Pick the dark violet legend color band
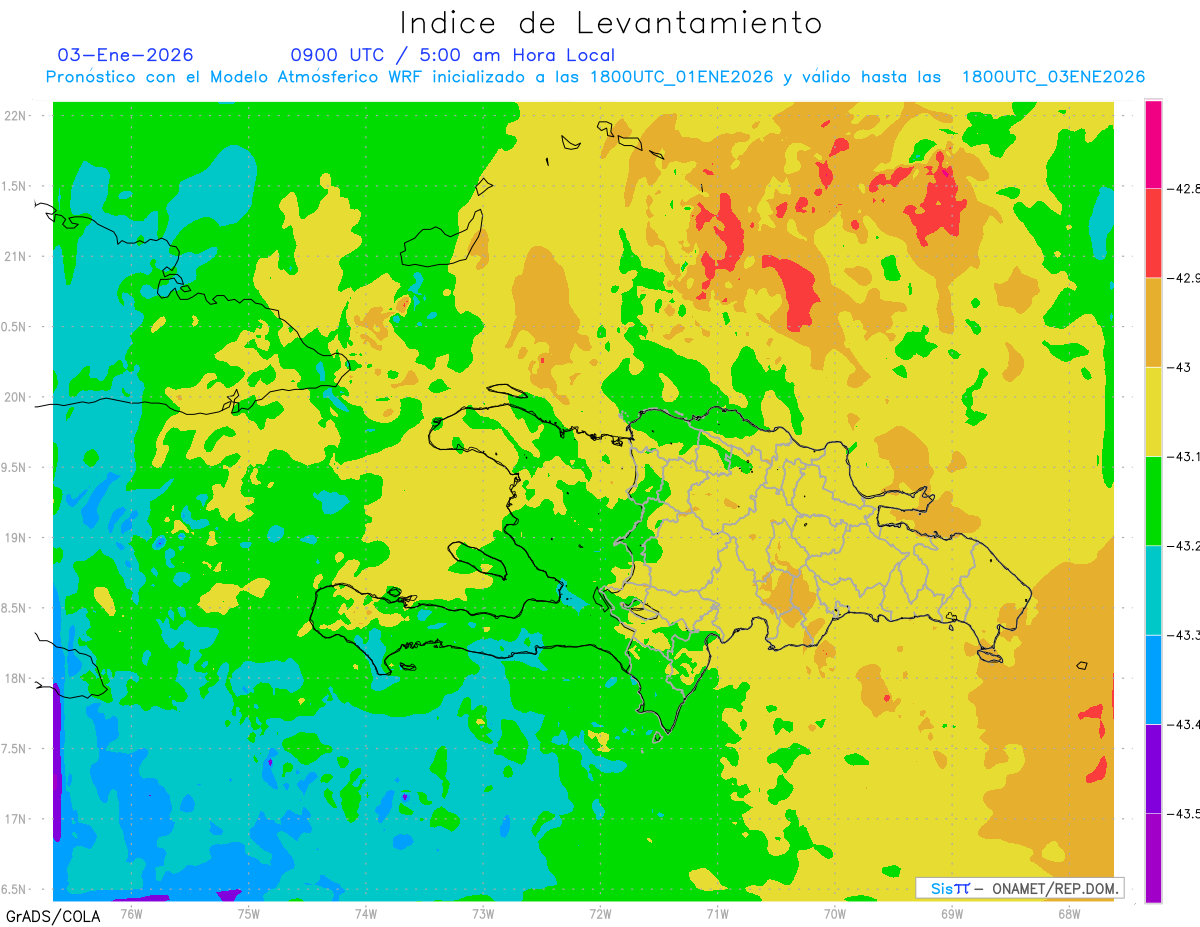The height and width of the screenshot is (927, 1200). click(1153, 768)
